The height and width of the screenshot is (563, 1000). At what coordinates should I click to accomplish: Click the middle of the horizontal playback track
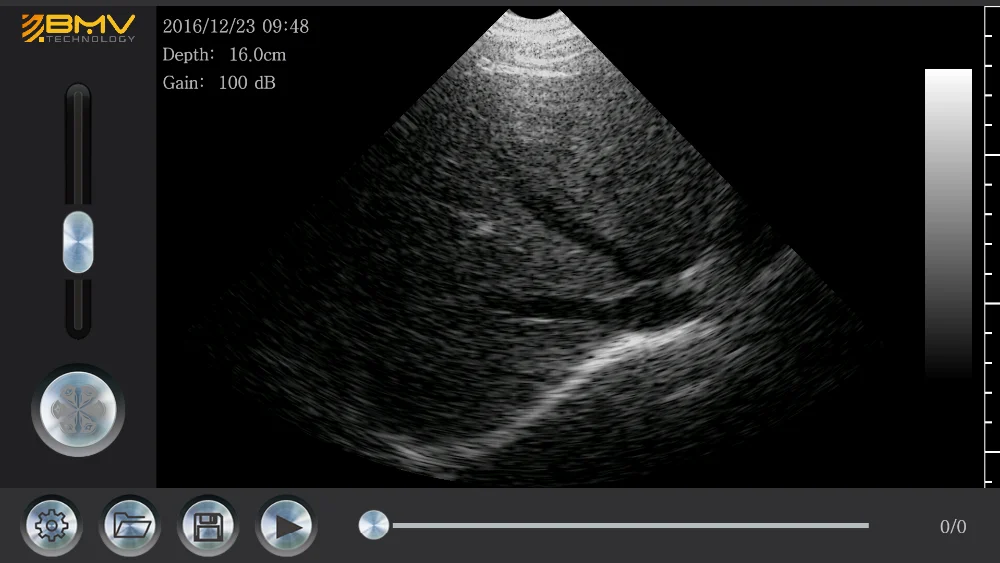click(x=630, y=525)
